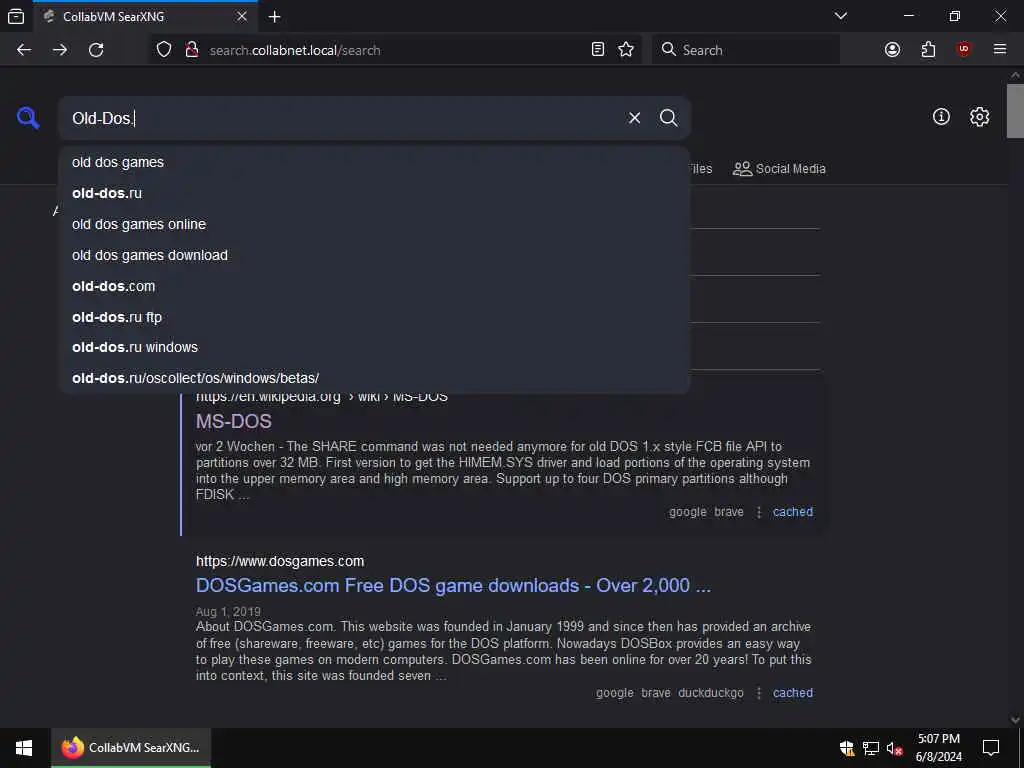Open more options dots for DOSGames result
This screenshot has width=1024, height=768.
coord(758,693)
